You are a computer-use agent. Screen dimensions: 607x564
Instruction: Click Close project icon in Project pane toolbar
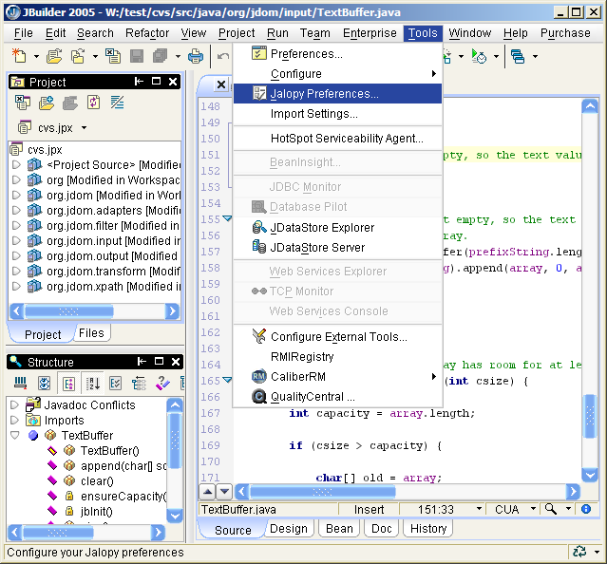click(x=22, y=103)
